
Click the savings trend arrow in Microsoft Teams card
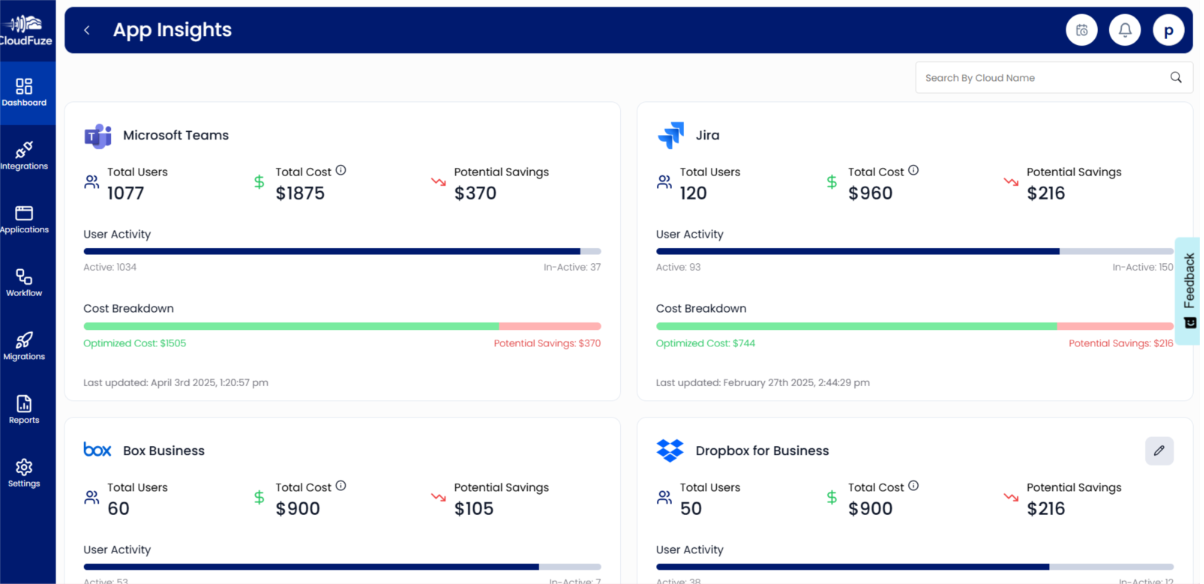click(438, 182)
